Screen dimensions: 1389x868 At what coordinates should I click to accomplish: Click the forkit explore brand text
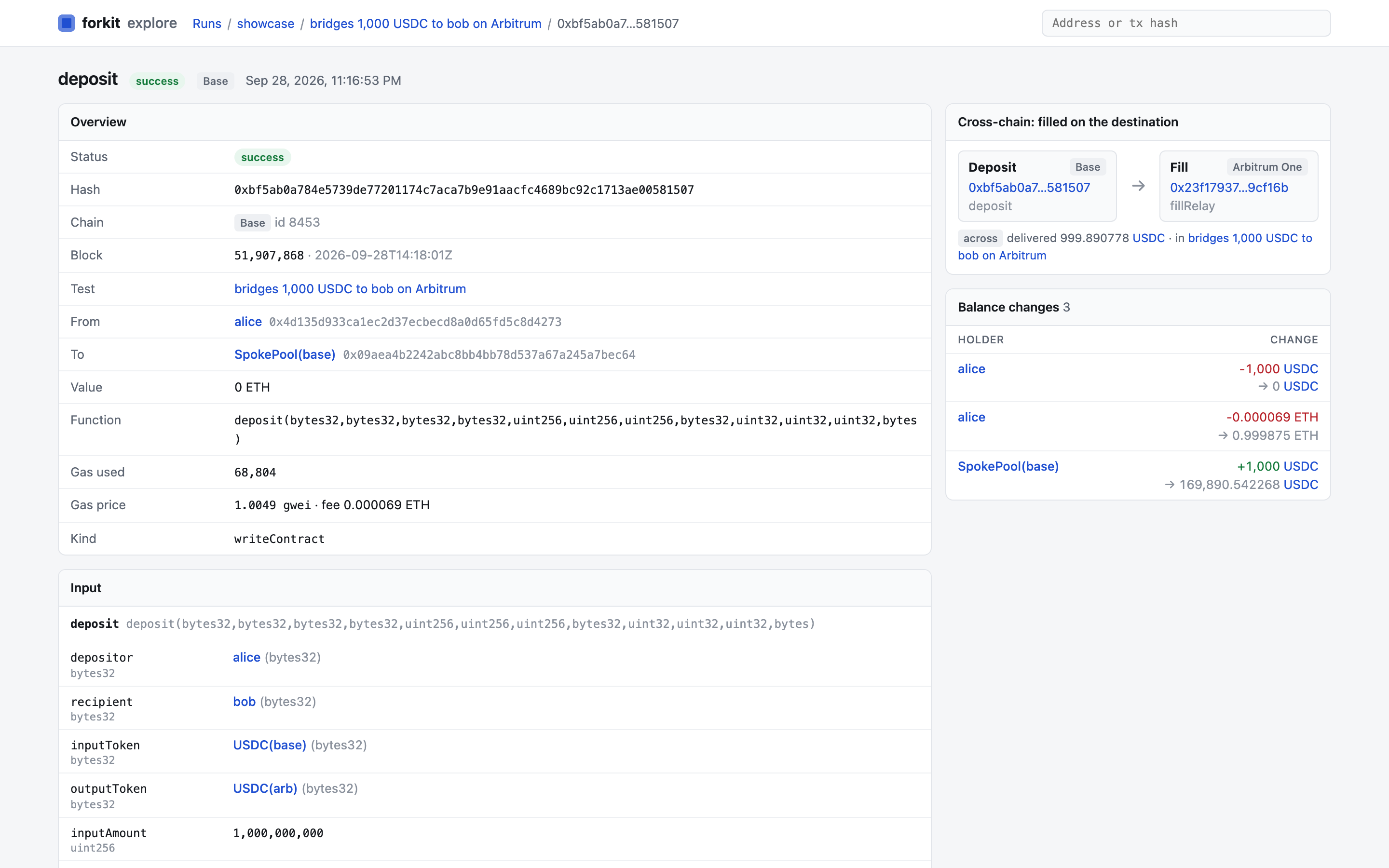tap(129, 23)
